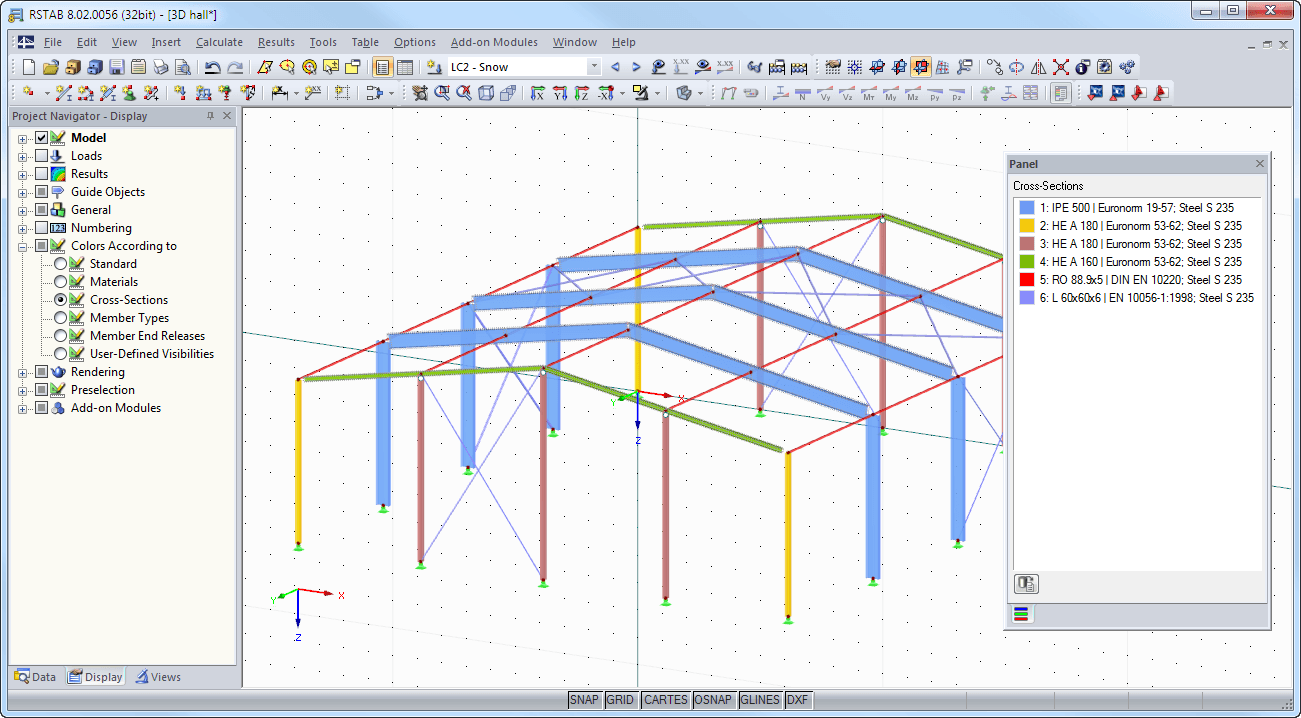Open the Insert menu
This screenshot has height=718, width=1301.
(x=166, y=42)
